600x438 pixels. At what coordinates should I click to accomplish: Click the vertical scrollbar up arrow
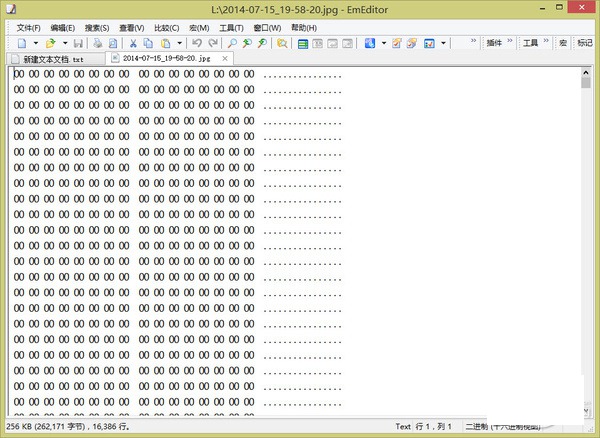click(x=585, y=73)
